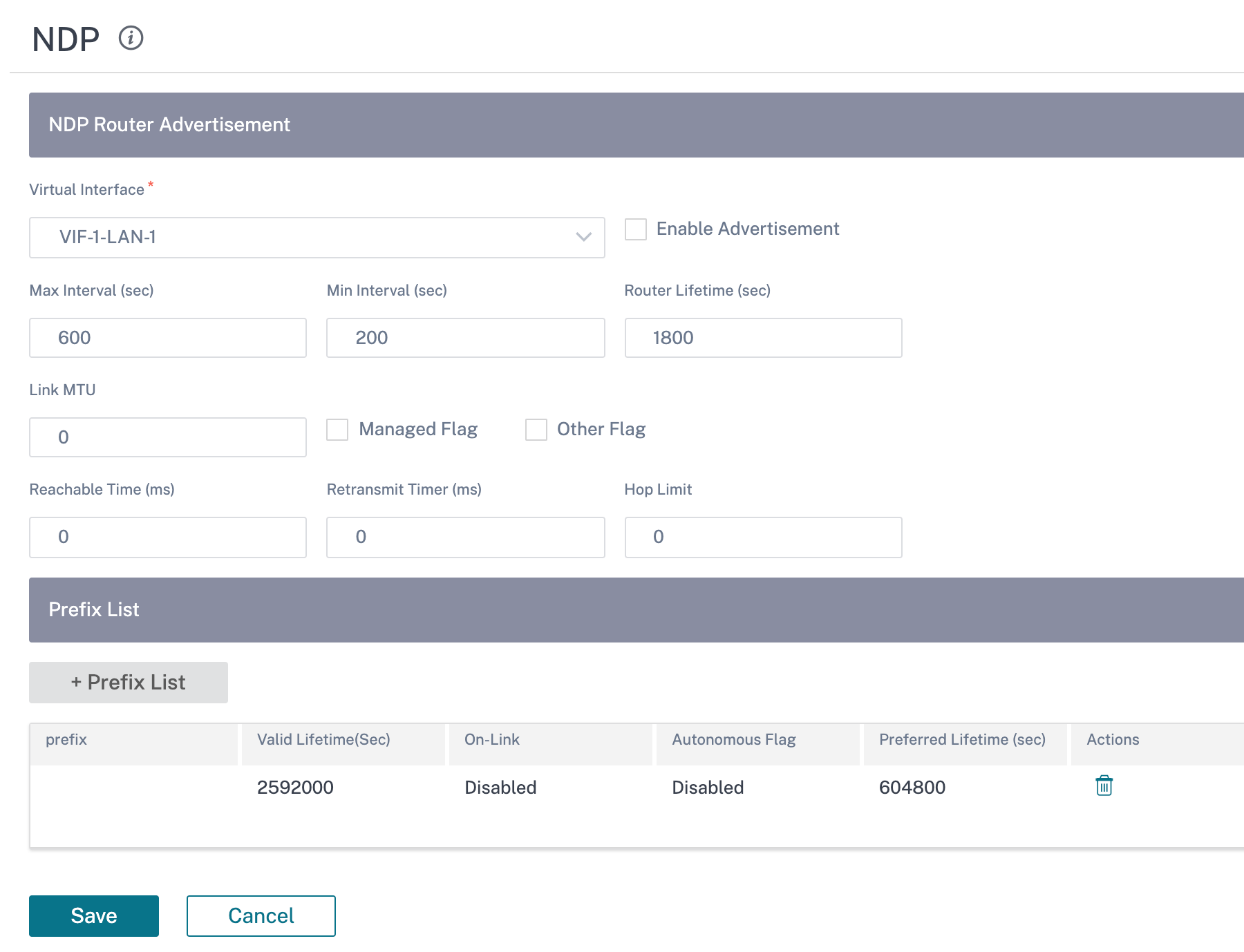Expand Virtual Interface dropdown chevron
The image size is (1244, 952).
[x=583, y=237]
